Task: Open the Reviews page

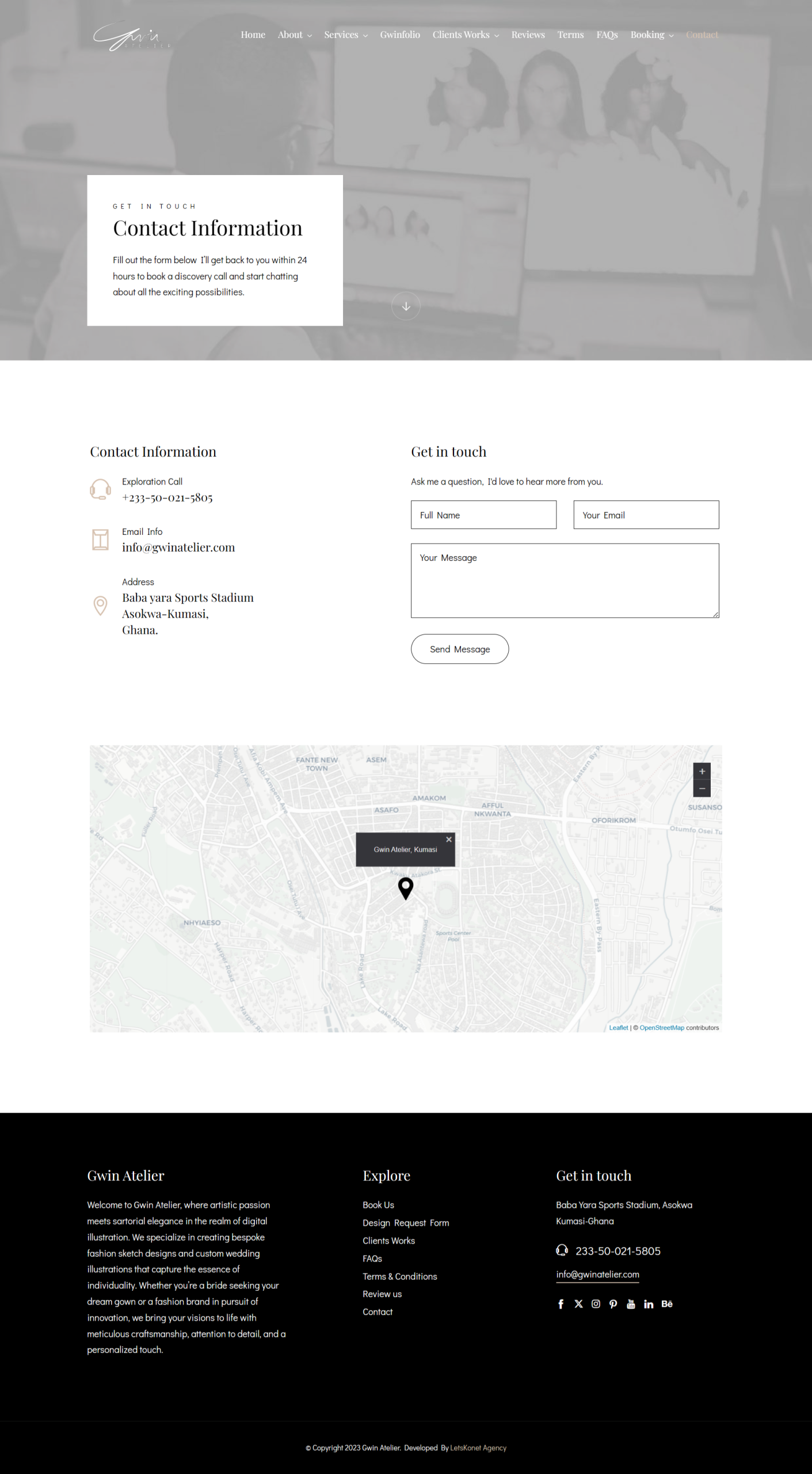Action: tap(528, 35)
